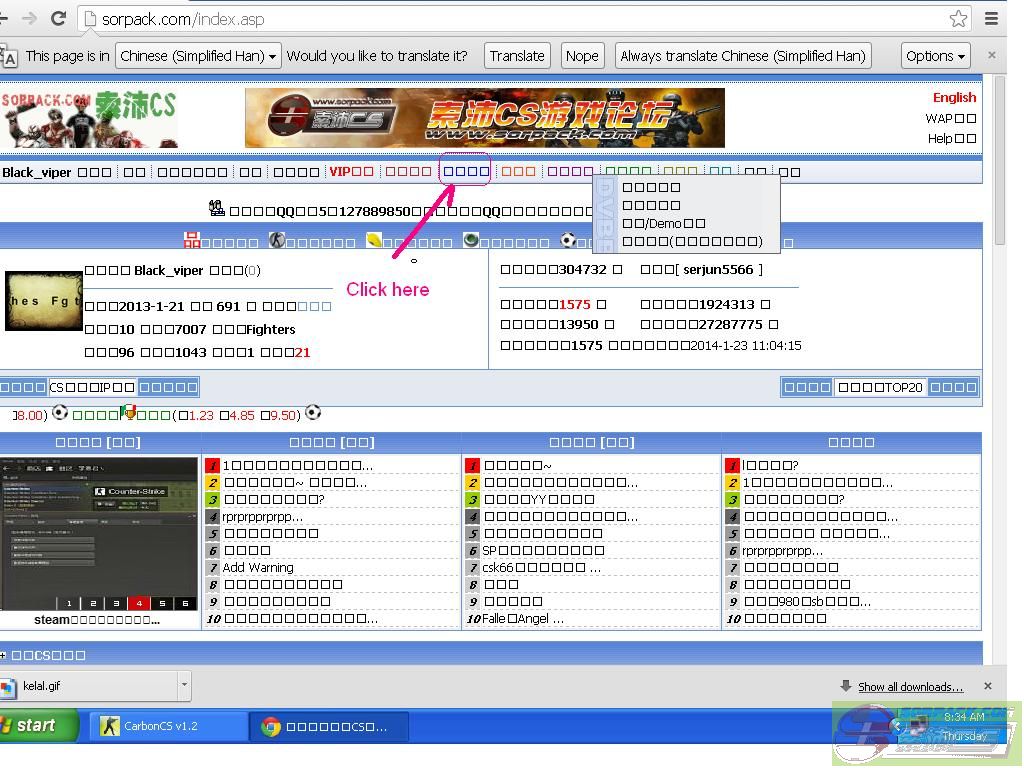Screen dimensions: 1024x768
Task: Expand the CS section with plus icon
Action: click(4, 656)
